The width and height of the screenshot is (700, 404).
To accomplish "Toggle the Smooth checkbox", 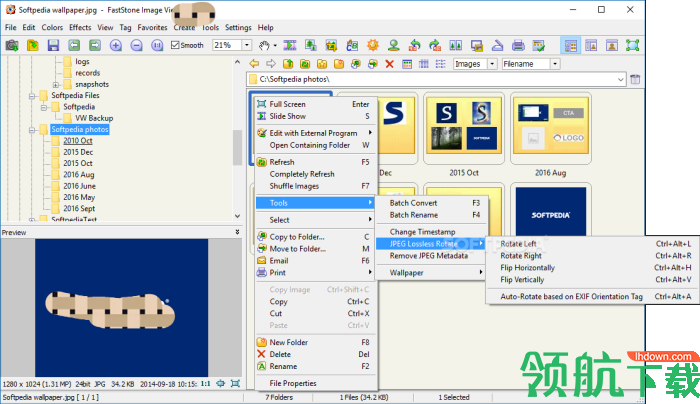I will click(175, 45).
